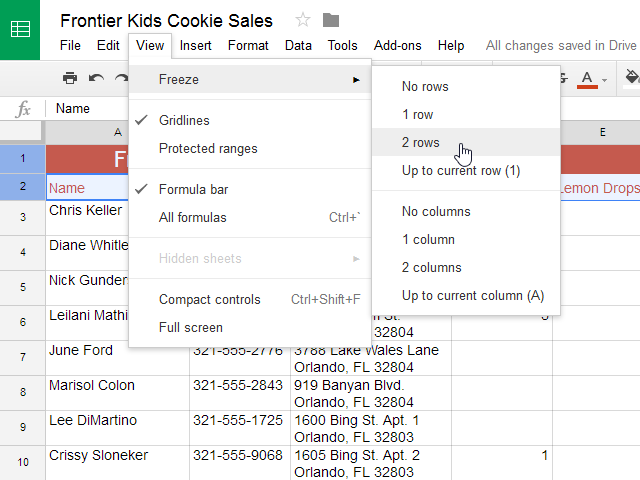Viewport: 640px width, 480px height.
Task: Click the Google Sheets home icon
Action: pyautogui.click(x=20, y=29)
